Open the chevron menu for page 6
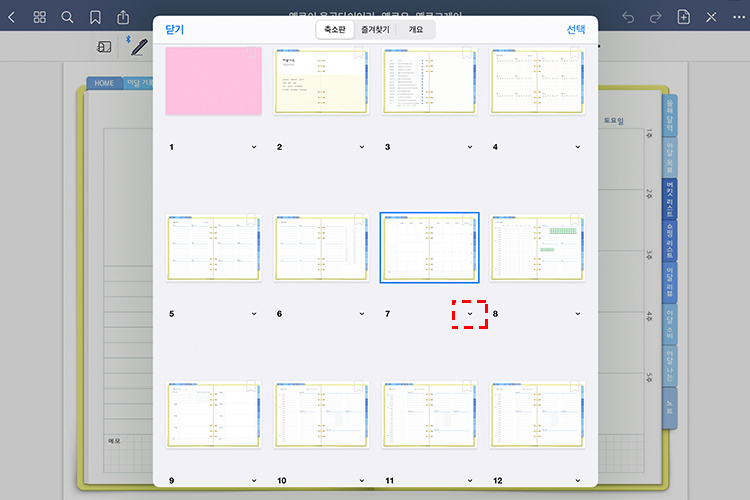The height and width of the screenshot is (500, 750). coord(362,314)
